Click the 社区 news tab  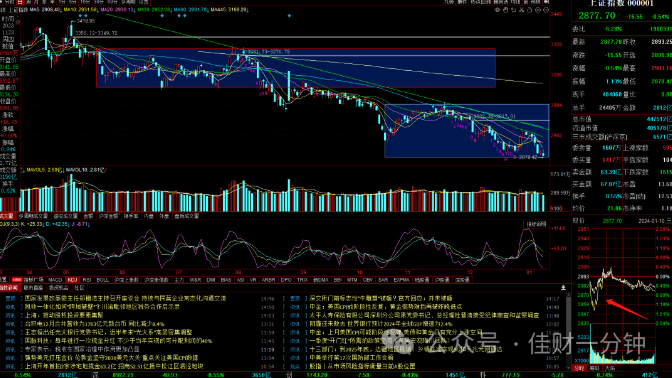pos(79,288)
